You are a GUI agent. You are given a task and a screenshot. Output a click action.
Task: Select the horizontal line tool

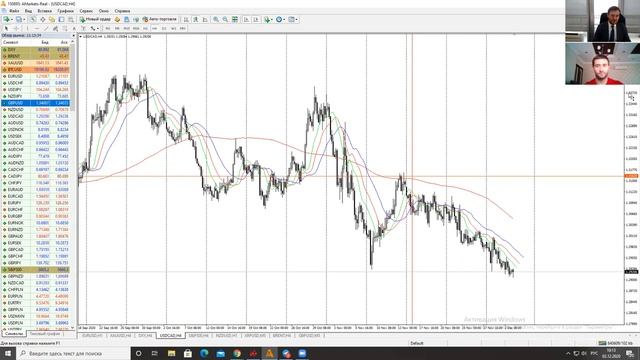(37, 28)
